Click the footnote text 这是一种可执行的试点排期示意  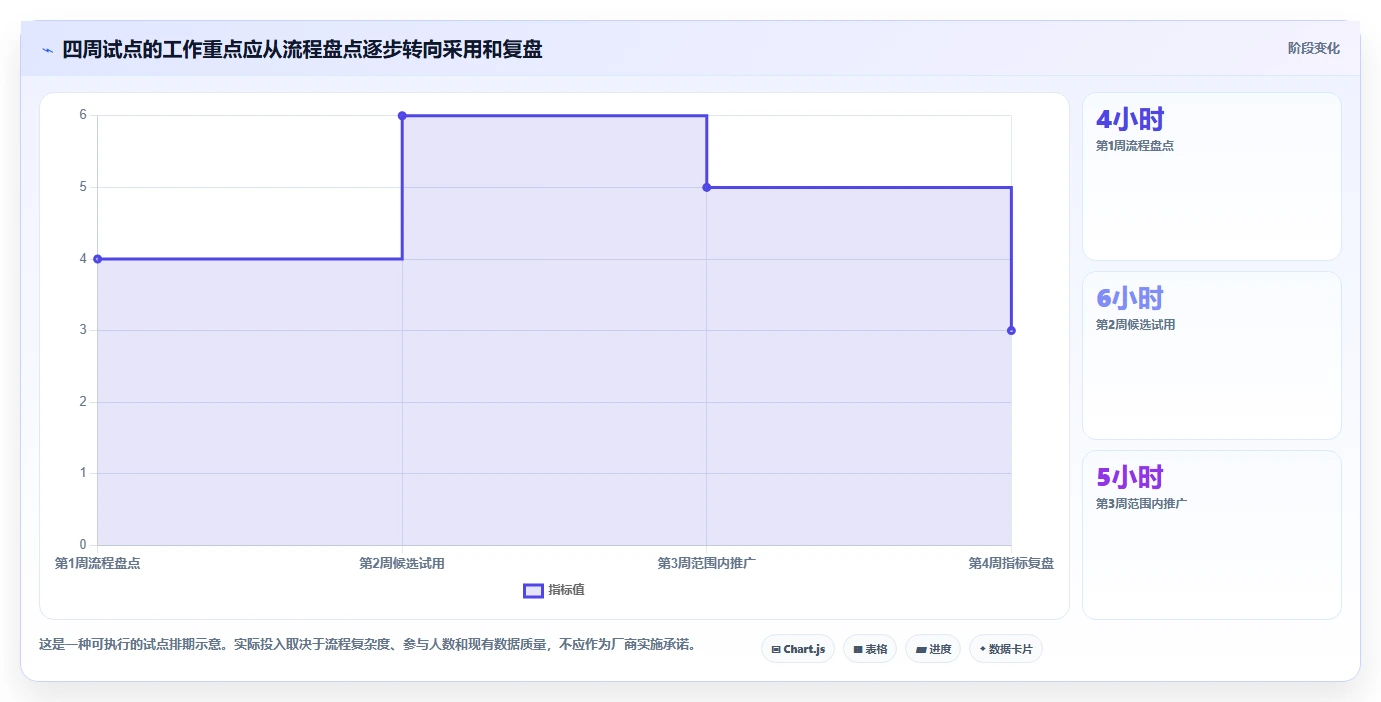tap(367, 644)
